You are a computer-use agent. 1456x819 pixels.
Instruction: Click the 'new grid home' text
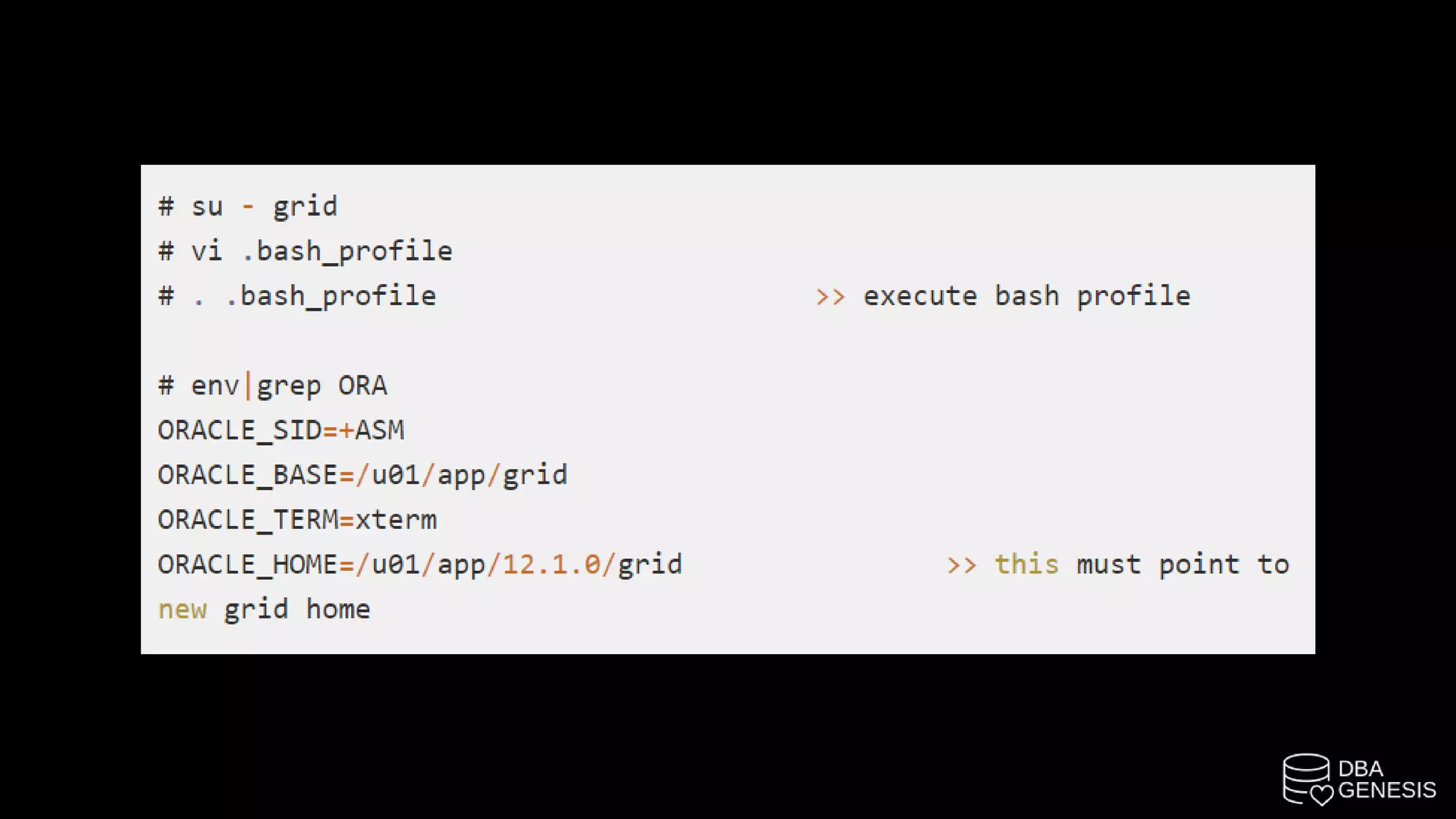pos(264,609)
